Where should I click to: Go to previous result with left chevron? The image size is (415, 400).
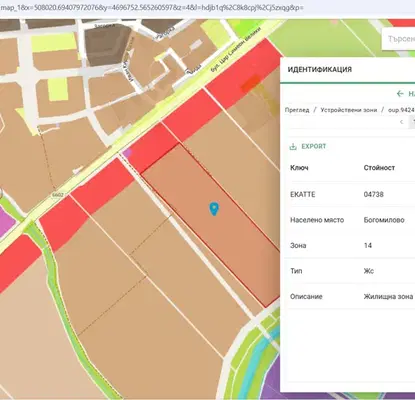pos(401,122)
